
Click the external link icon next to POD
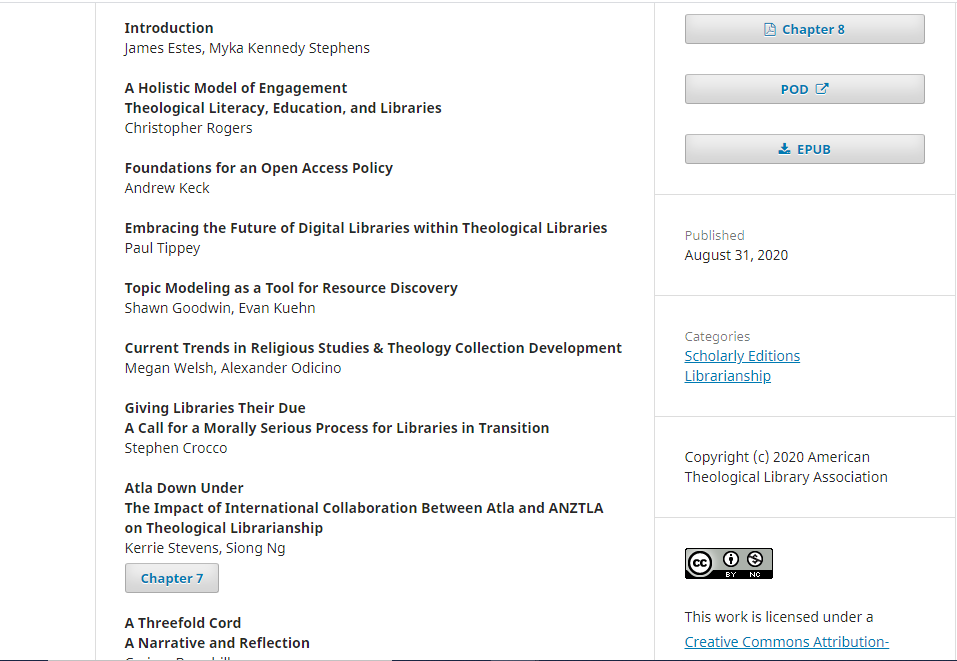(822, 88)
